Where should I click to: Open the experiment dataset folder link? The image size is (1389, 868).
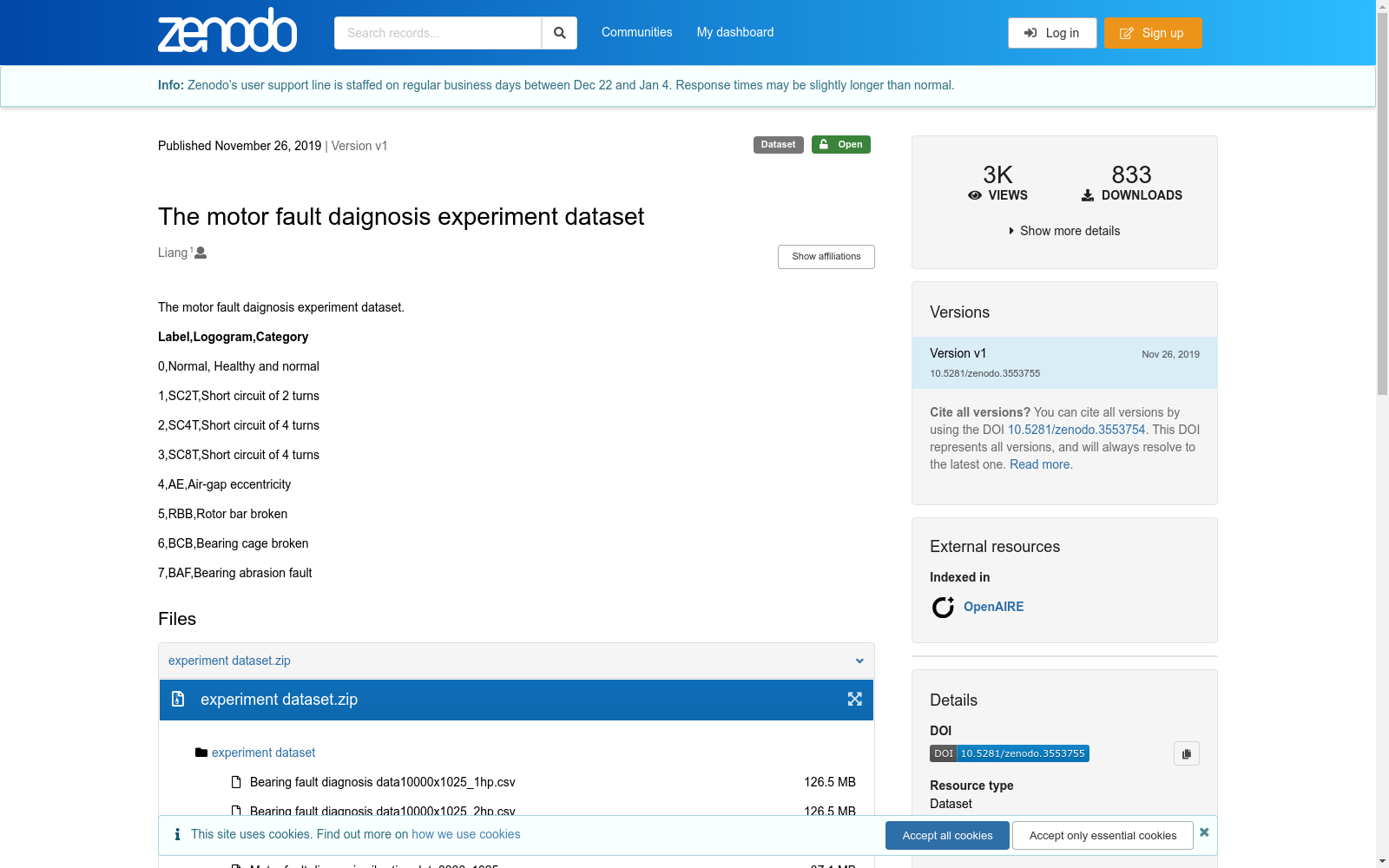coord(263,753)
